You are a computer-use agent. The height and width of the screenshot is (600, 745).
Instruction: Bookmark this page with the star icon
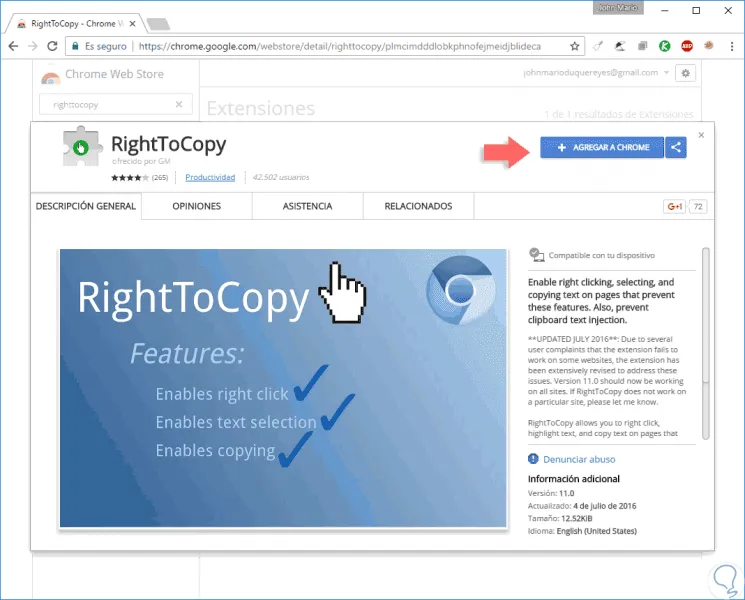coord(574,46)
